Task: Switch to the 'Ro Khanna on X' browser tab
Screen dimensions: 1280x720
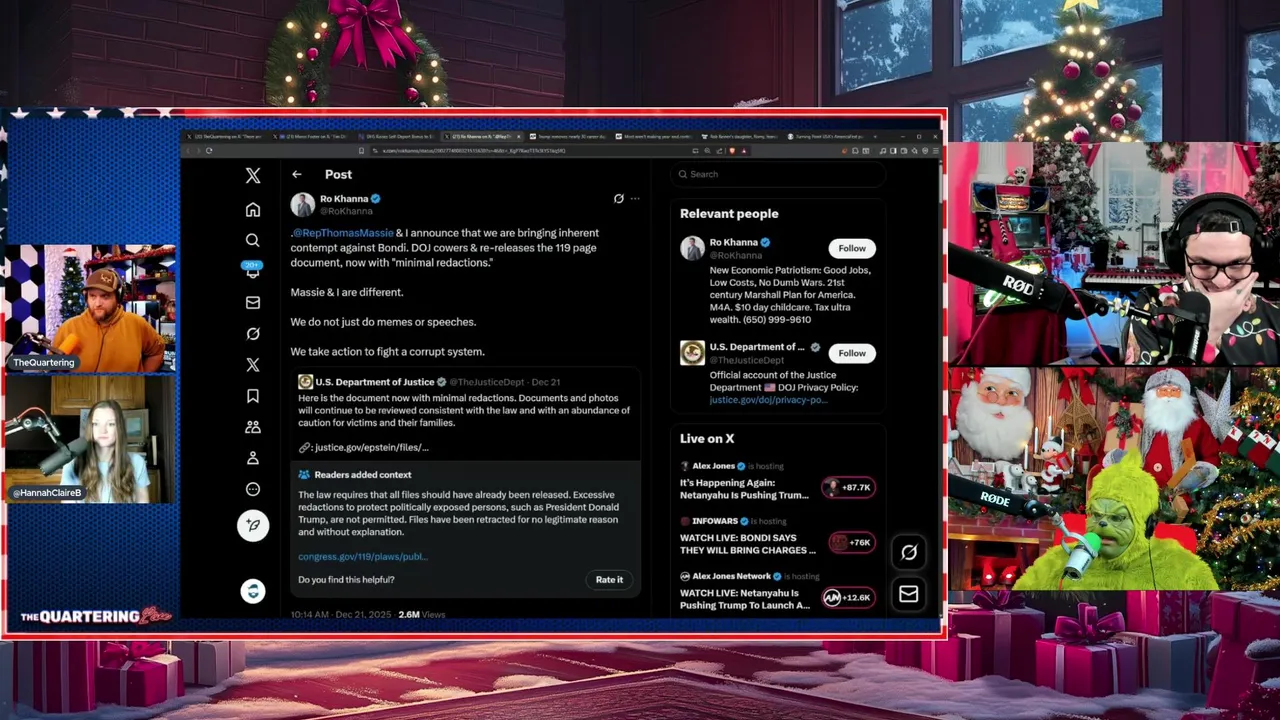Action: (482, 136)
